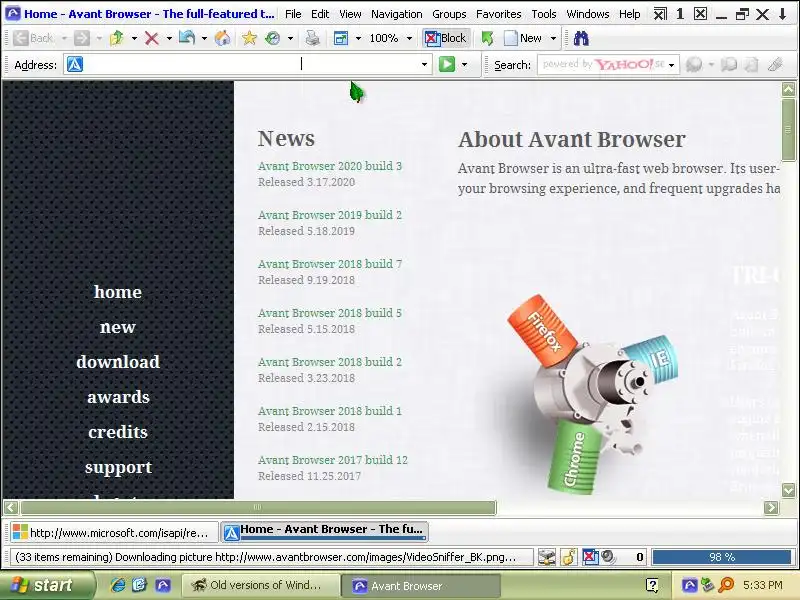Image resolution: width=800 pixels, height=600 pixels.
Task: Click the green undo closed tab arrow icon
Action: 487,38
